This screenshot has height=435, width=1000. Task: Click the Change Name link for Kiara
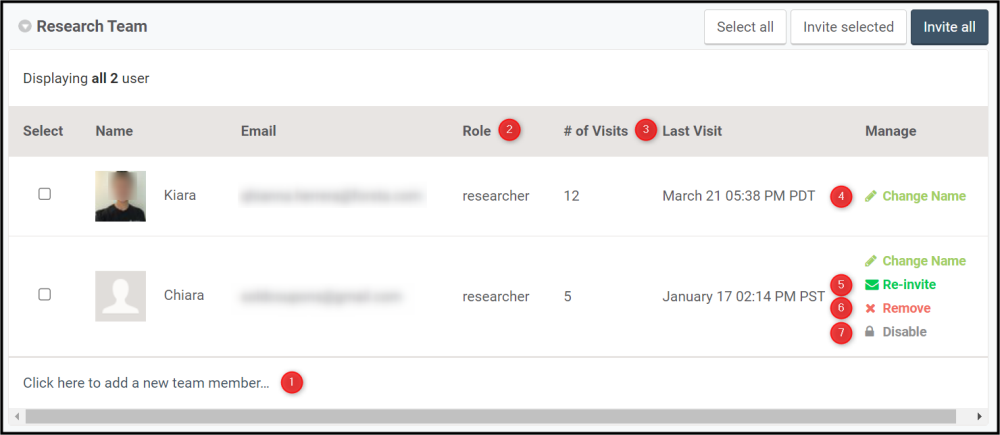click(924, 196)
